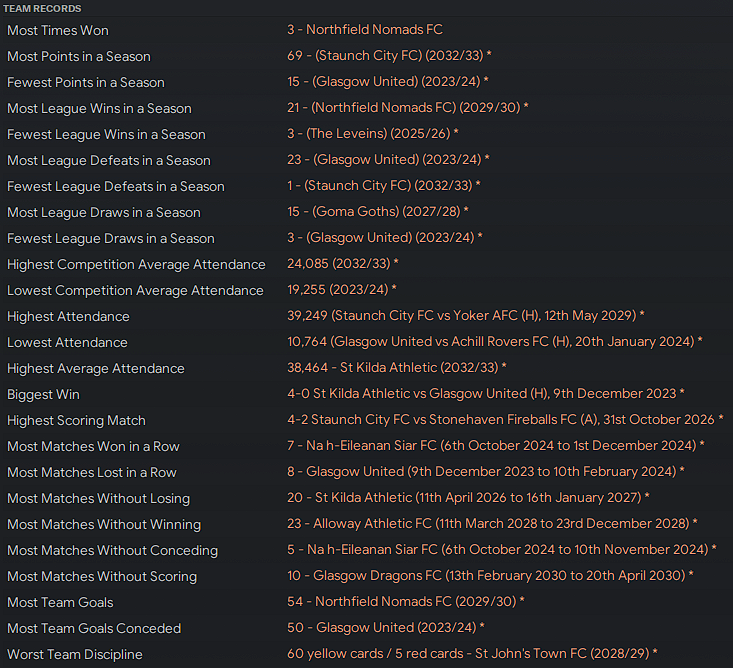Open '4-2 Staunch City FC vs Stonehaven Fireballs' match

click(x=505, y=420)
